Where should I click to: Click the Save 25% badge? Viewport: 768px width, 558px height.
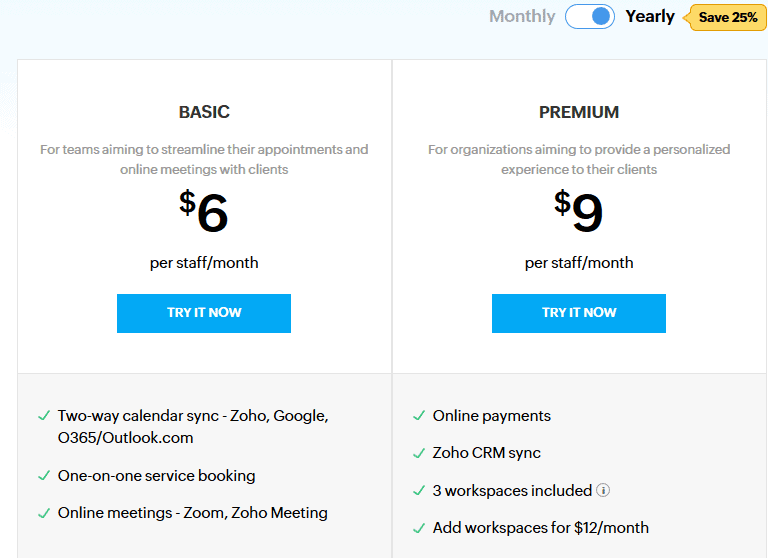[727, 17]
